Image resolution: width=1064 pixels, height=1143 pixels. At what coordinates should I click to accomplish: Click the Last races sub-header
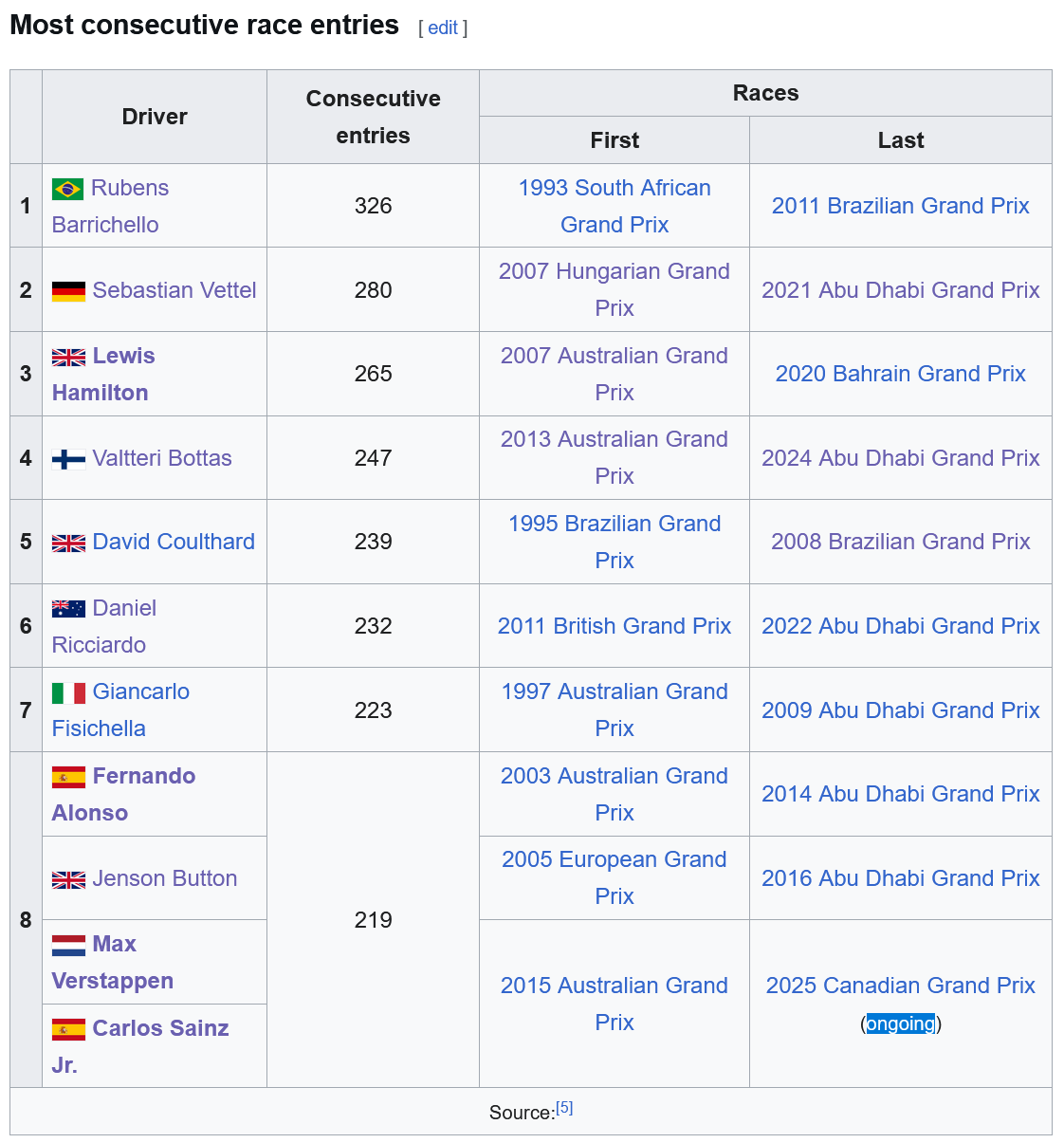tap(901, 140)
